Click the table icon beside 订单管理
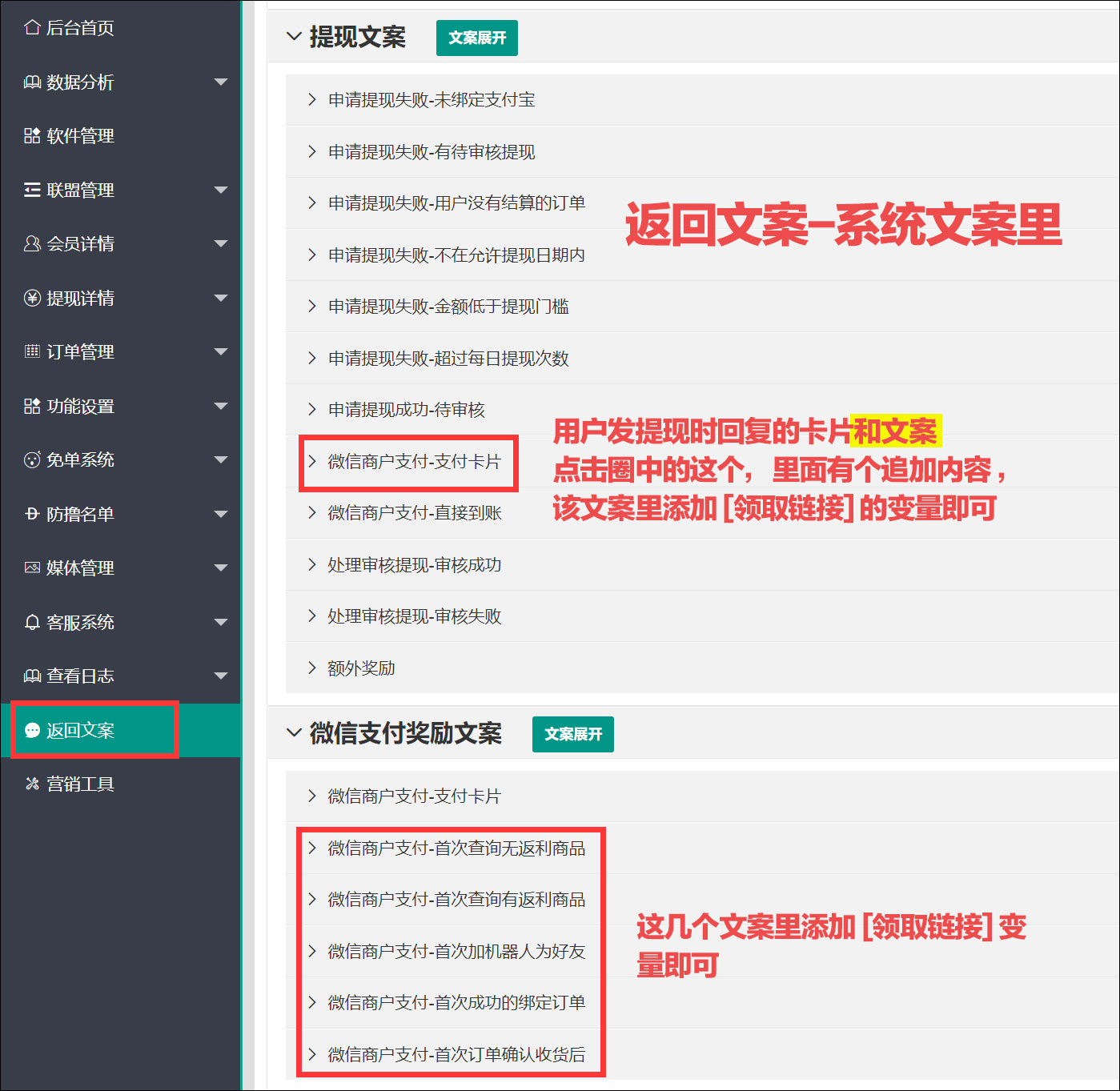The image size is (1120, 1091). (x=32, y=352)
